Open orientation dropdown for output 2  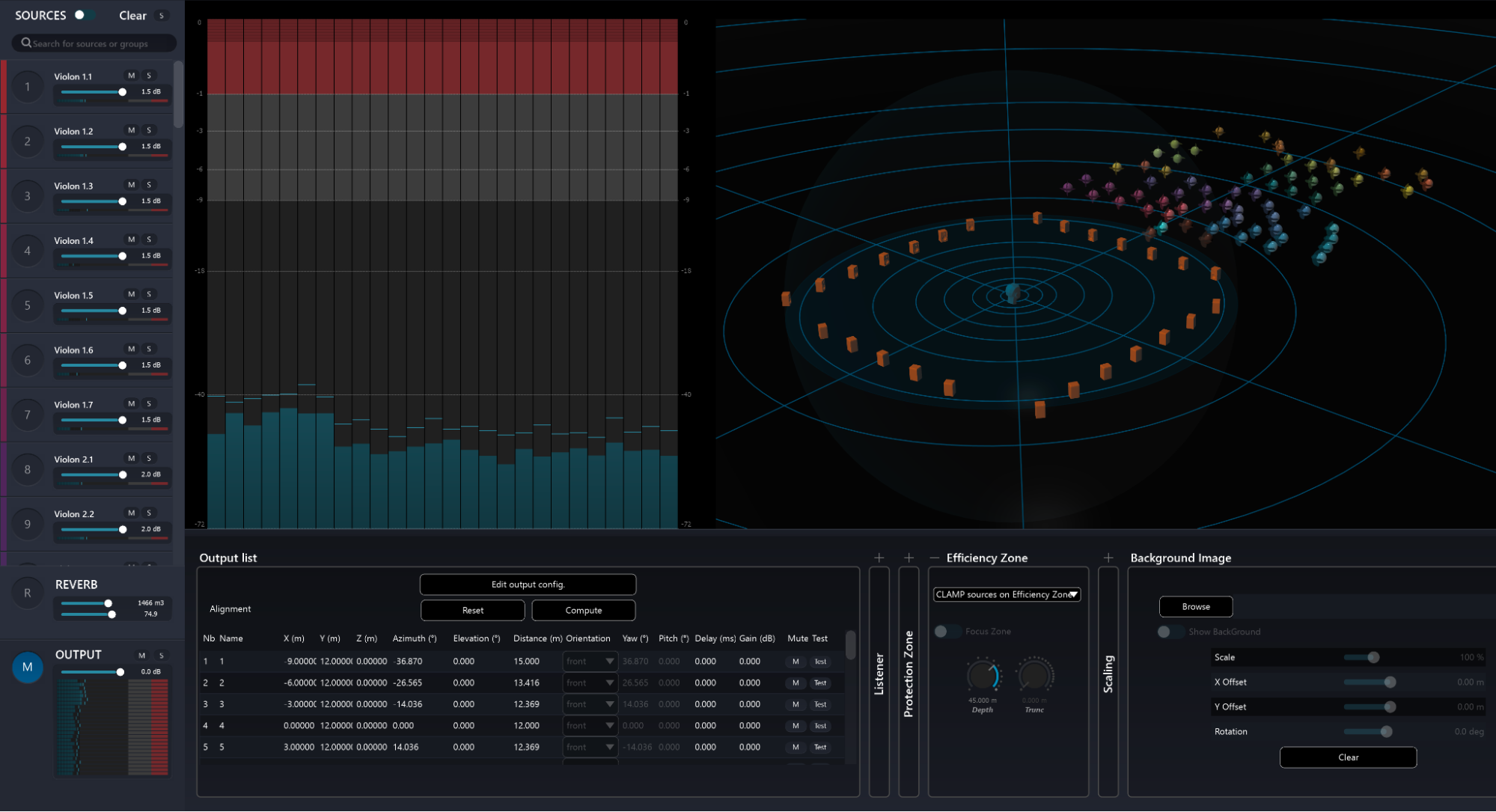point(590,683)
